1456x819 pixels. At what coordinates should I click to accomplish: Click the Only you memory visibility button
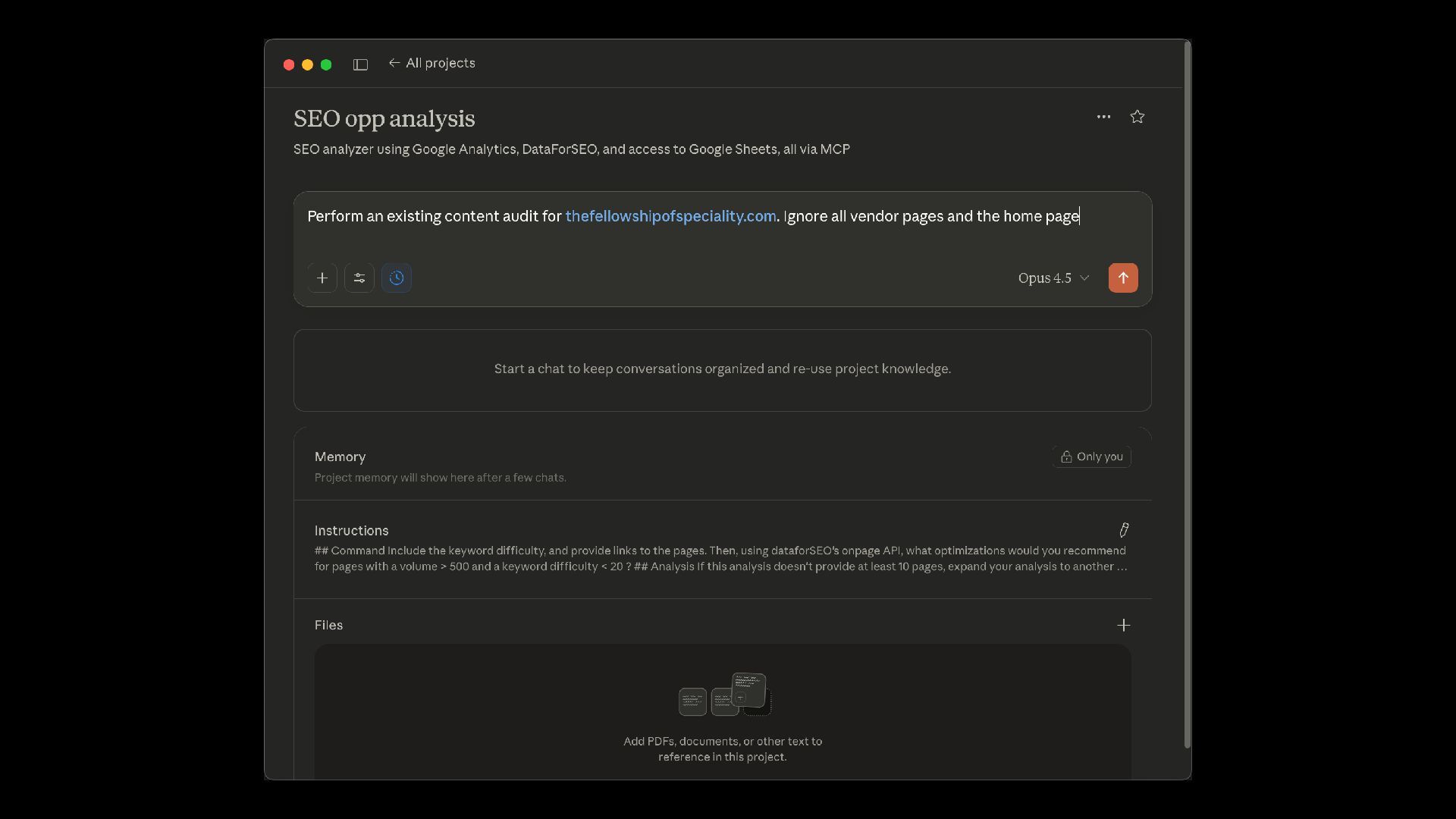1091,457
